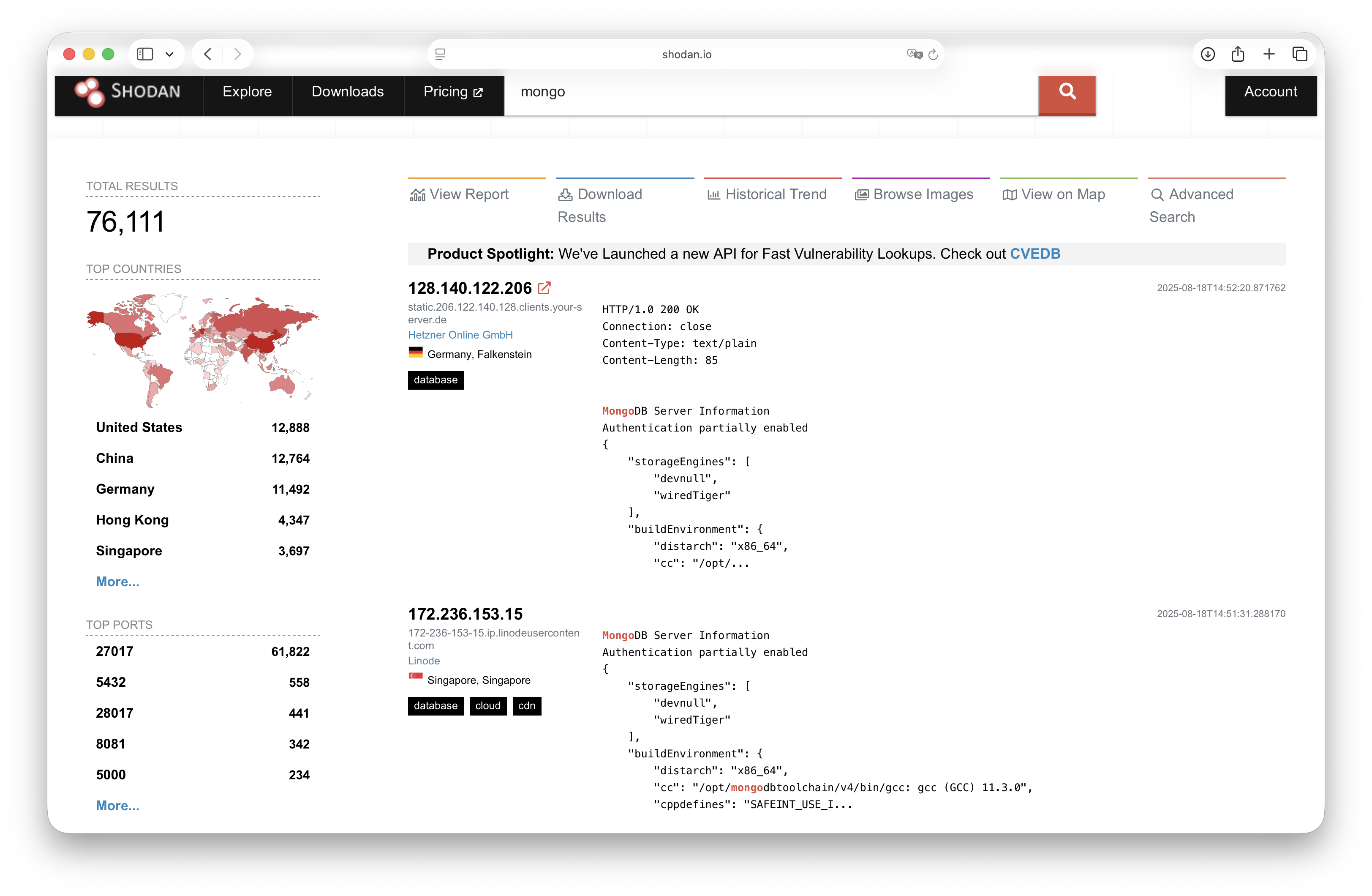Image resolution: width=1372 pixels, height=896 pixels.
Task: Click timestamp 2025-08-18T14:52:20.871762
Action: [1221, 288]
